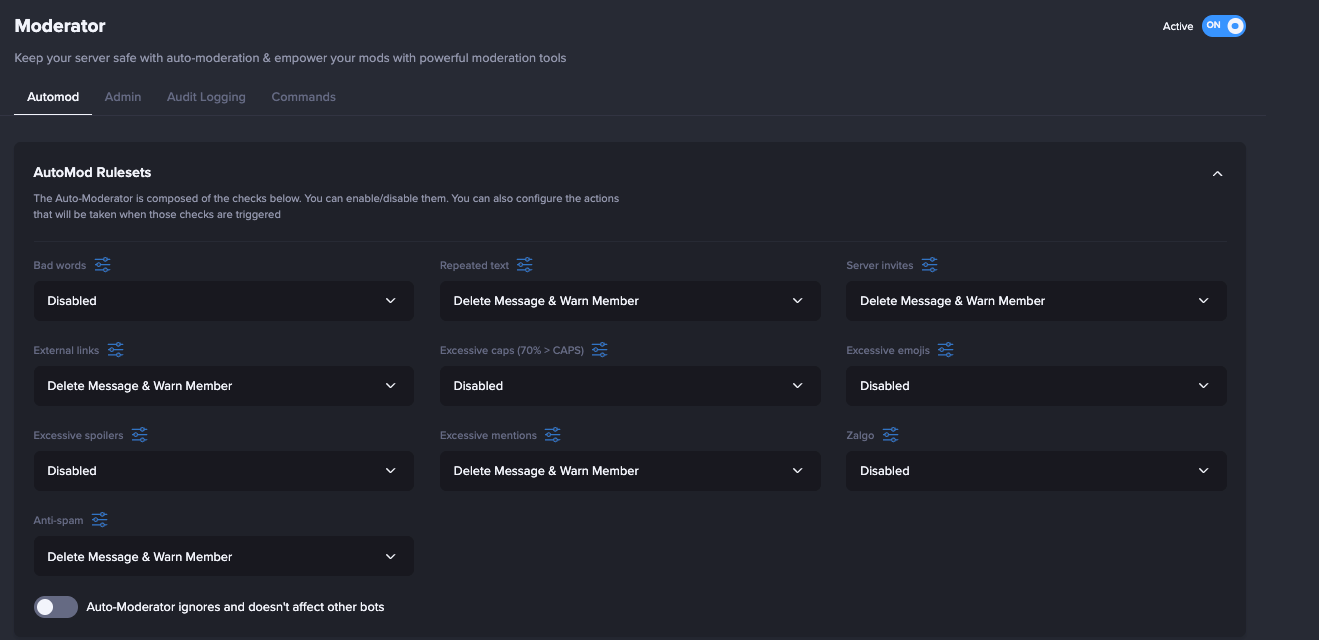Switch to the Audit Logging tab
Viewport: 1319px width, 640px height.
click(x=206, y=97)
